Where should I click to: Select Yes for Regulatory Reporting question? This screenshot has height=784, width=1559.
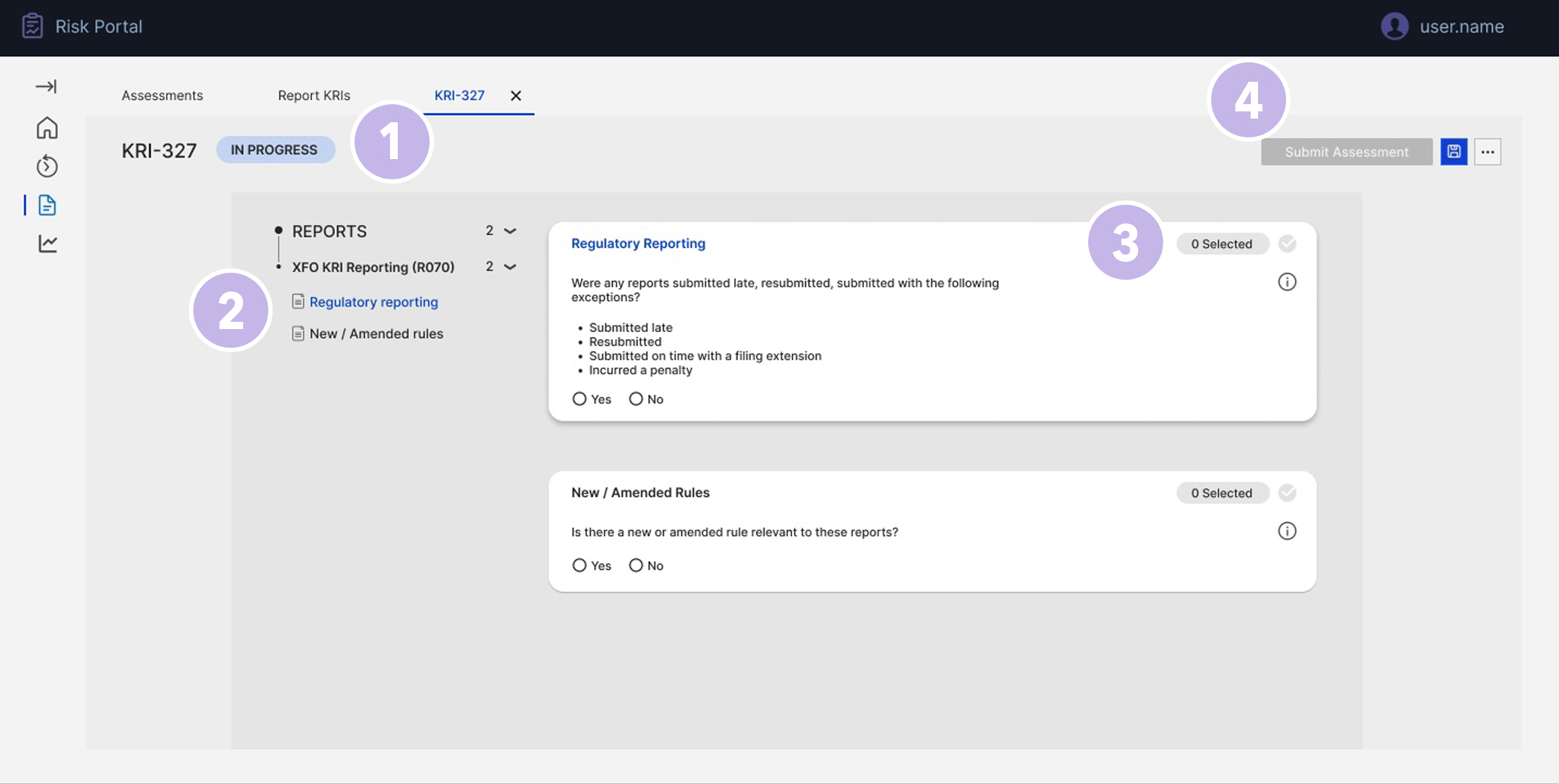pyautogui.click(x=579, y=399)
